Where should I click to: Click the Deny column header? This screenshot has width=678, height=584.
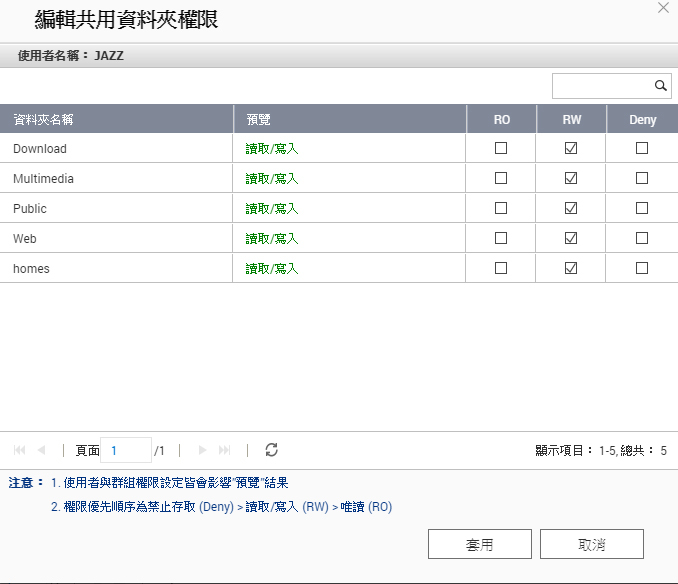[642, 119]
